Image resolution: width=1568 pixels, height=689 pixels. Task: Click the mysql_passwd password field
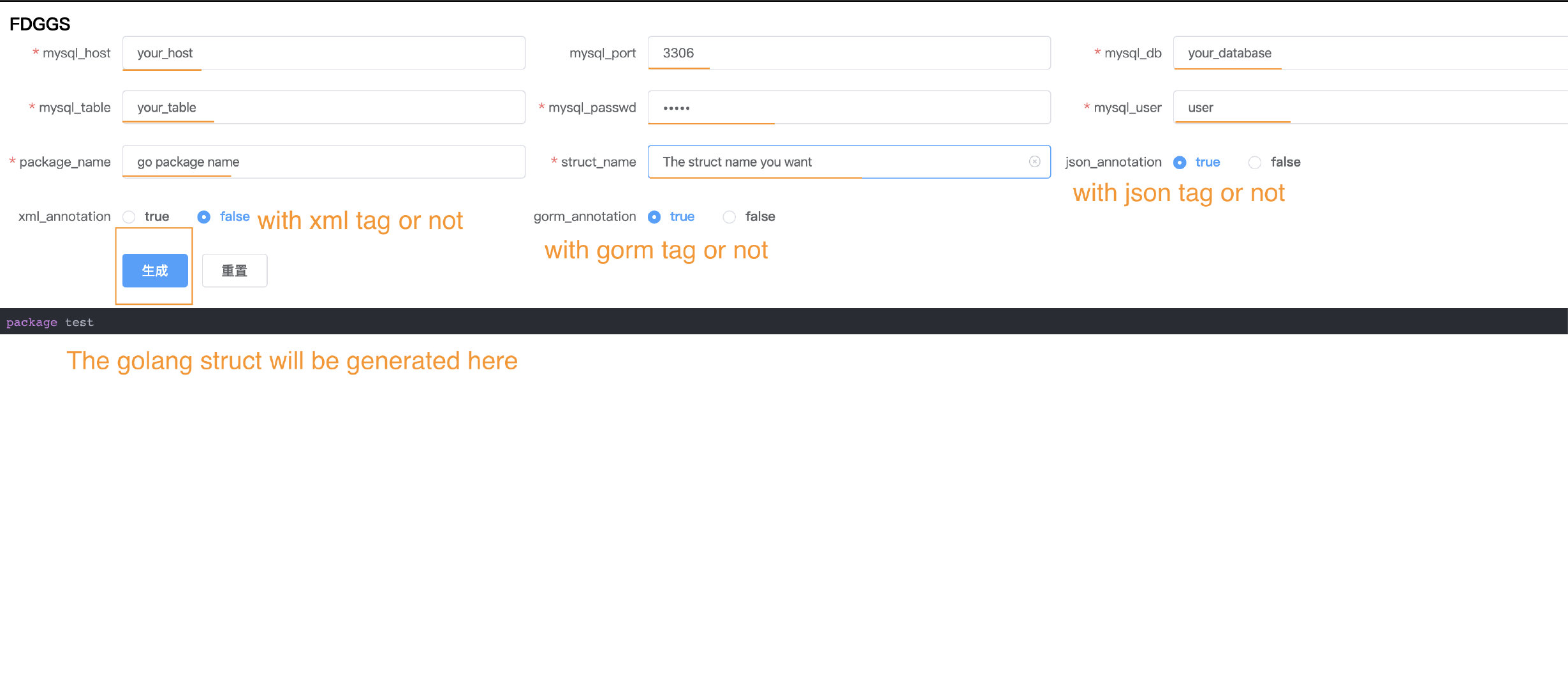coord(848,107)
